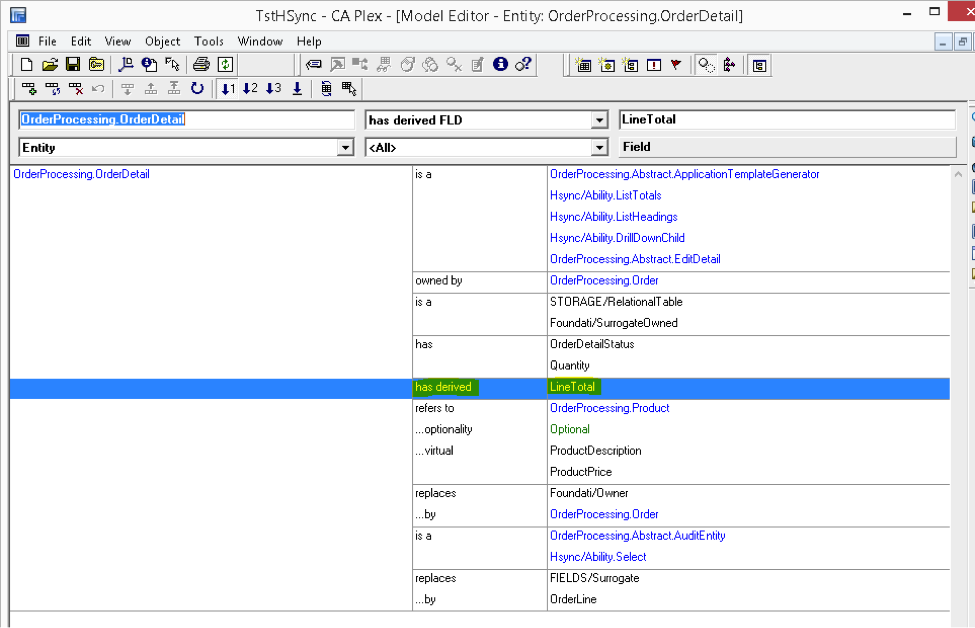Image resolution: width=975 pixels, height=628 pixels.
Task: Open the Entity object type dropdown
Action: pos(345,147)
